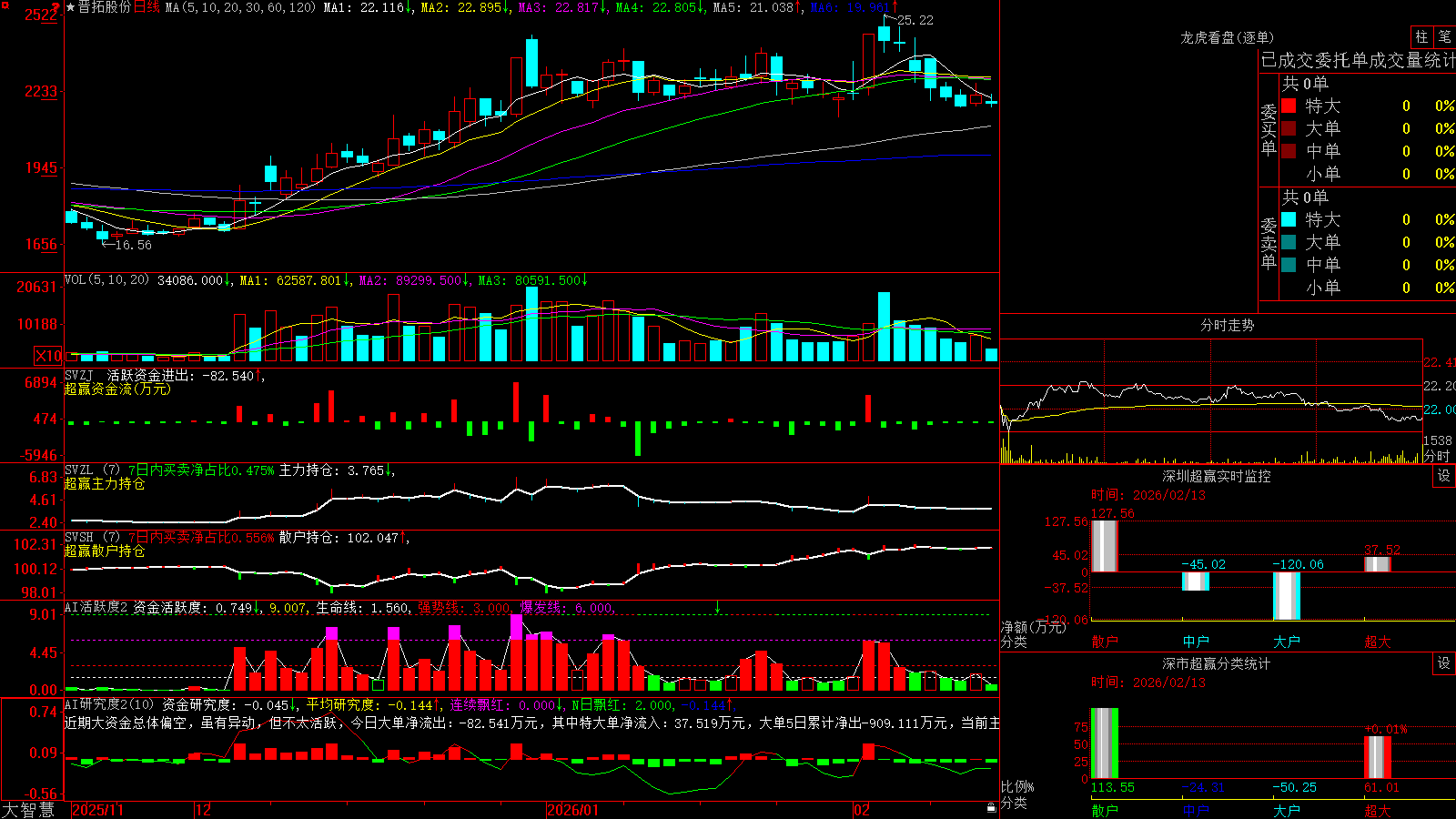Screen dimensions: 1456x819
Task: Click the 25.22 high price annotation on the chart
Action: (915, 20)
